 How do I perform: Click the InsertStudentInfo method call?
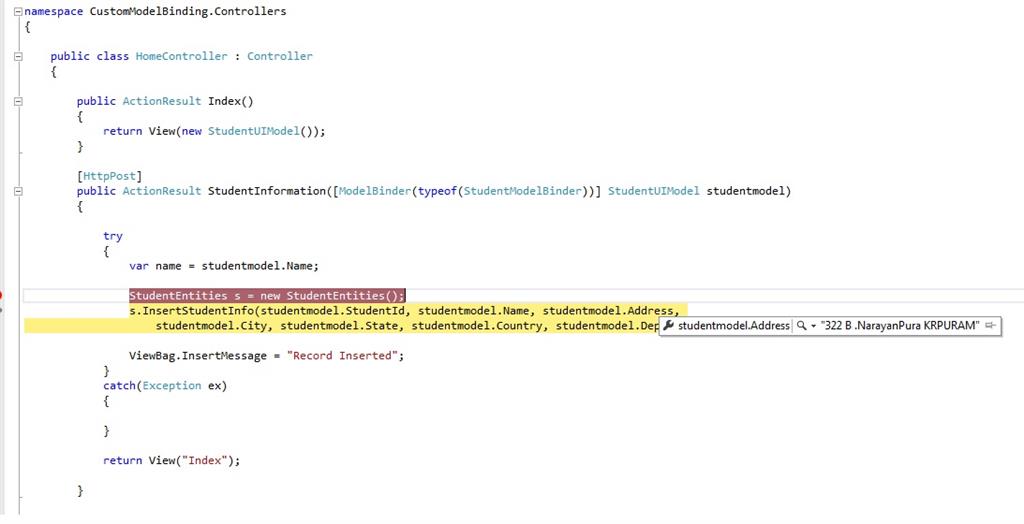coord(198,310)
